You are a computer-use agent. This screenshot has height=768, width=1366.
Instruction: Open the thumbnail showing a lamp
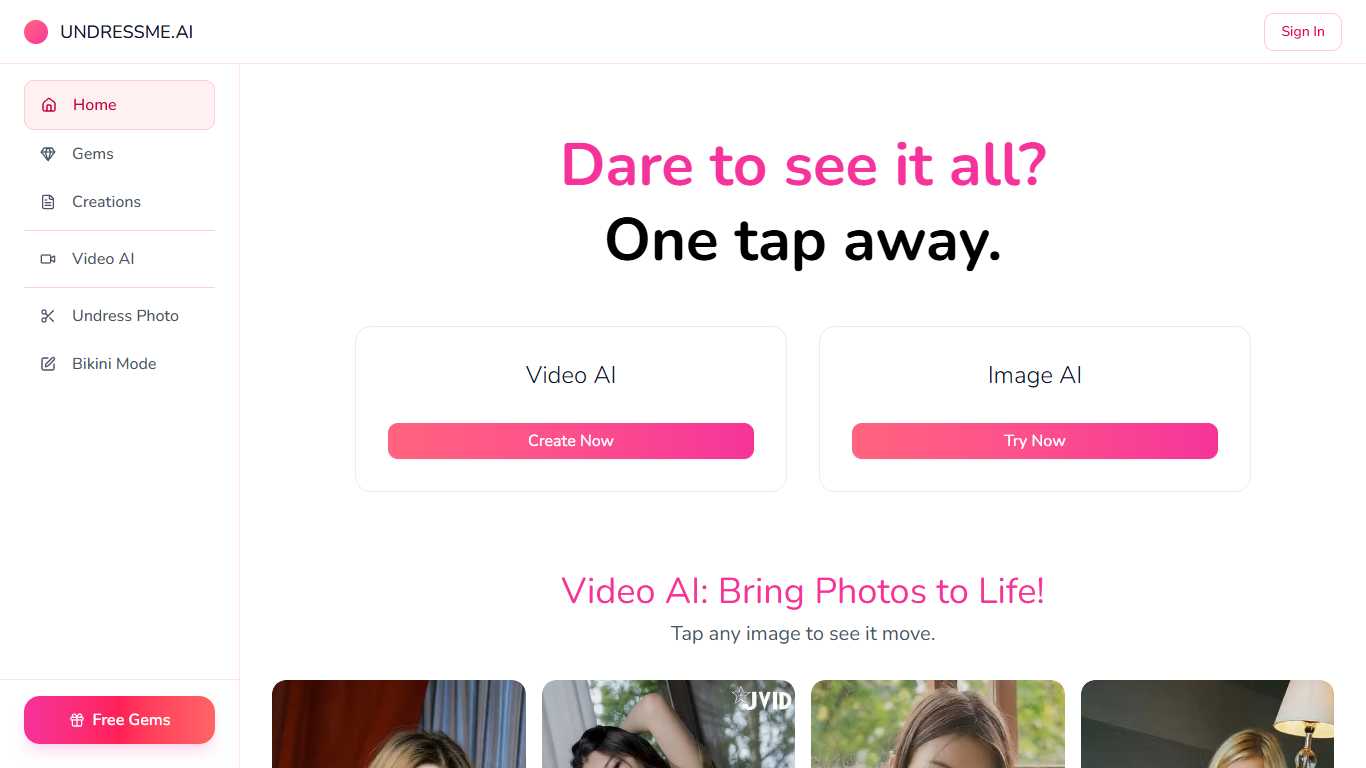pos(1207,724)
